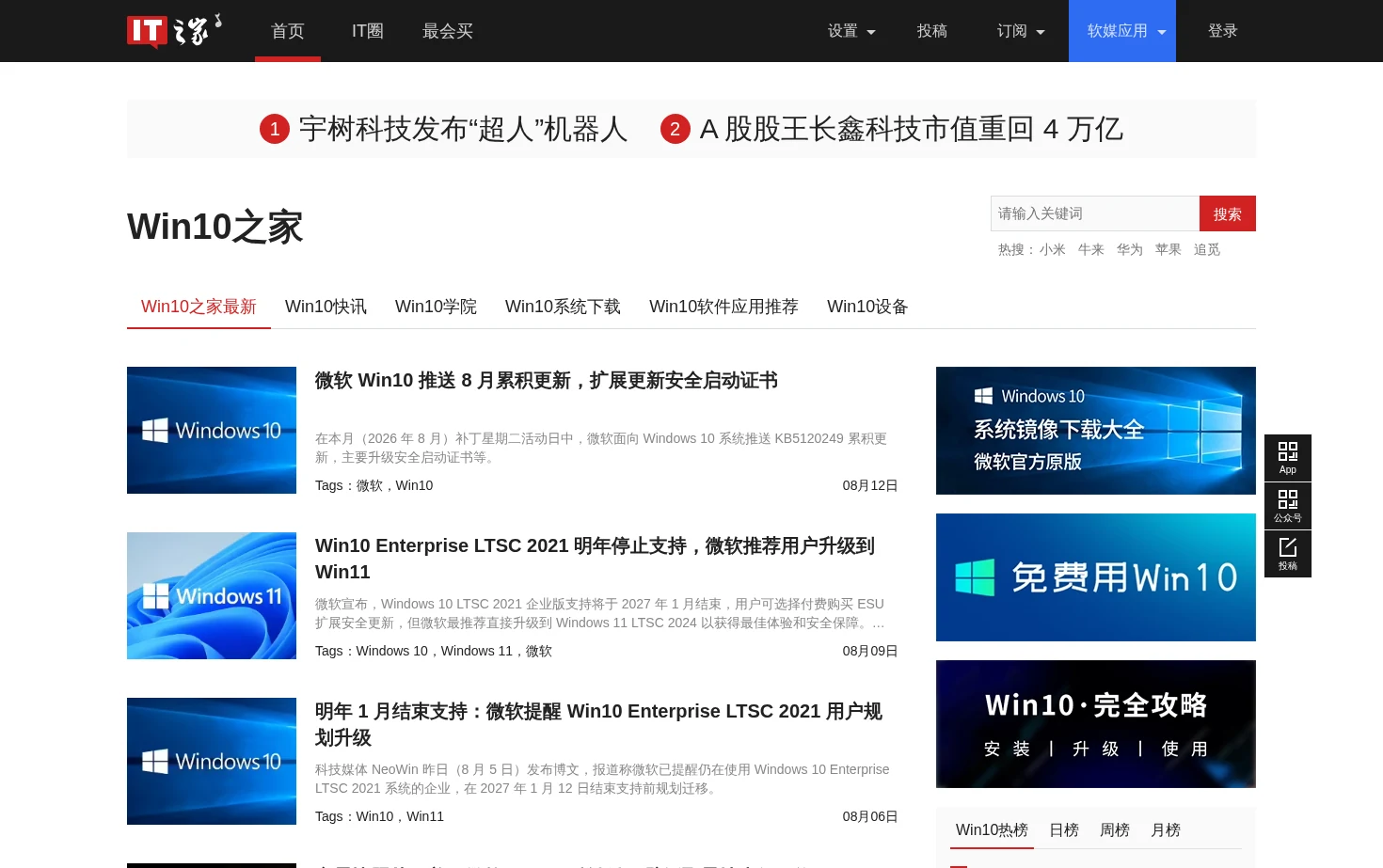Switch to the 日榜 tab
1383x868 pixels.
[x=1064, y=829]
